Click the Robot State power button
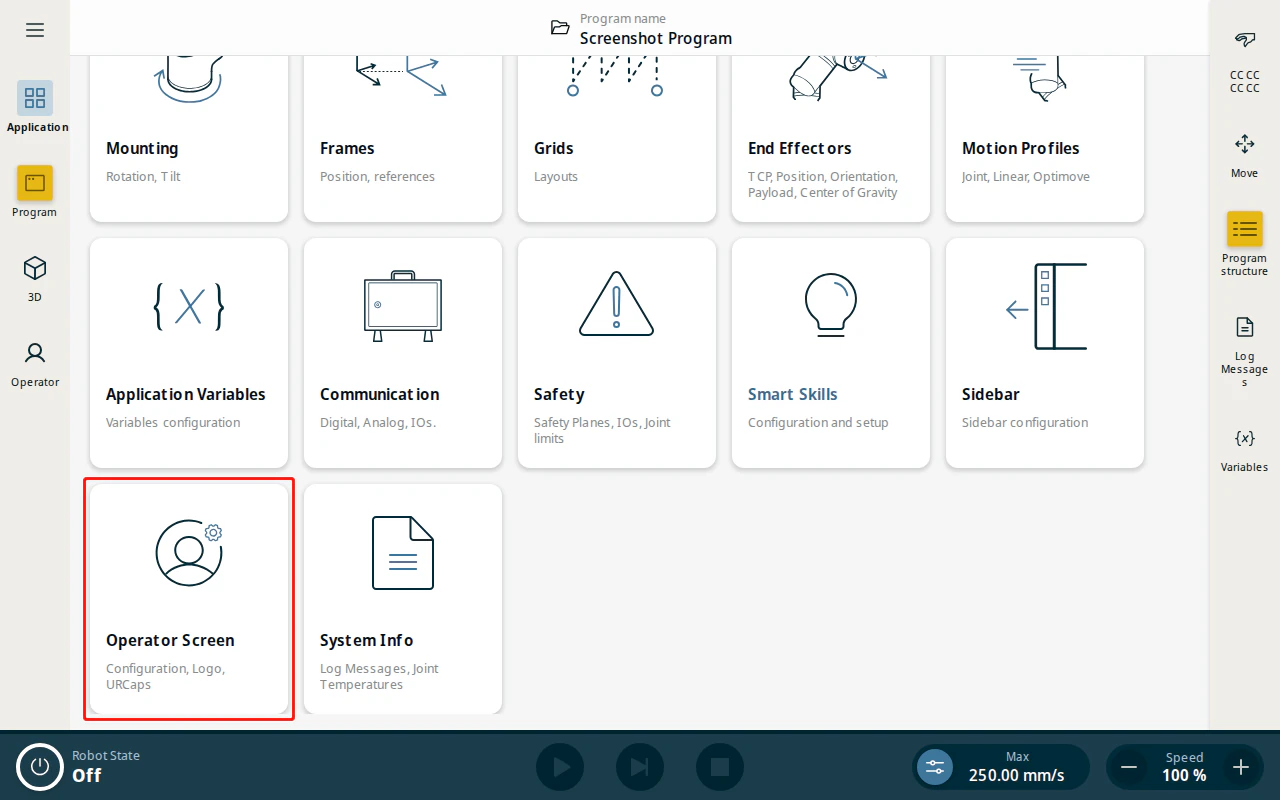Viewport: 1280px width, 800px height. pos(40,767)
